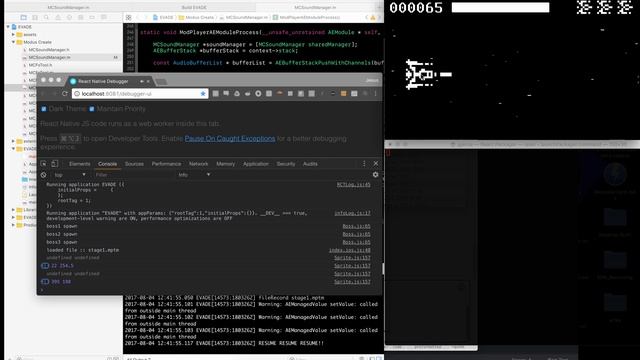Select the Console tab in DevTools
This screenshot has height=360, width=640.
pos(107,164)
